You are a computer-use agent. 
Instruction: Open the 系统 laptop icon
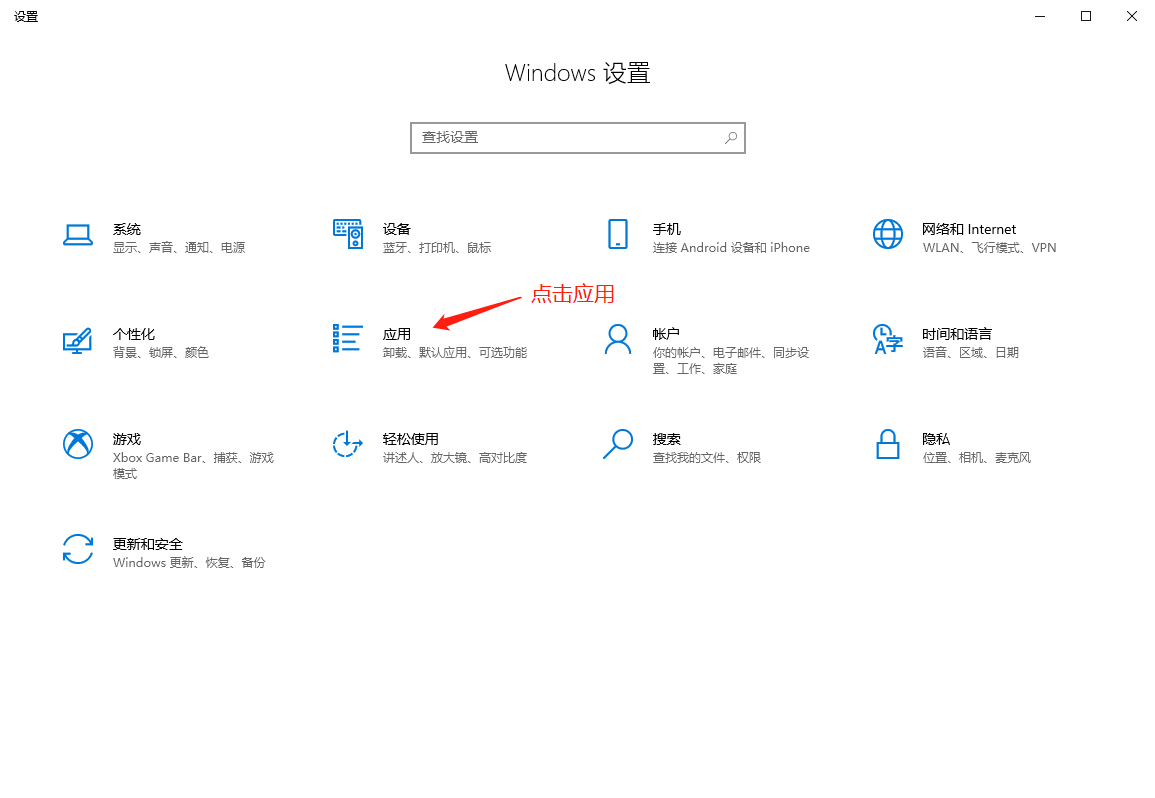pos(77,235)
